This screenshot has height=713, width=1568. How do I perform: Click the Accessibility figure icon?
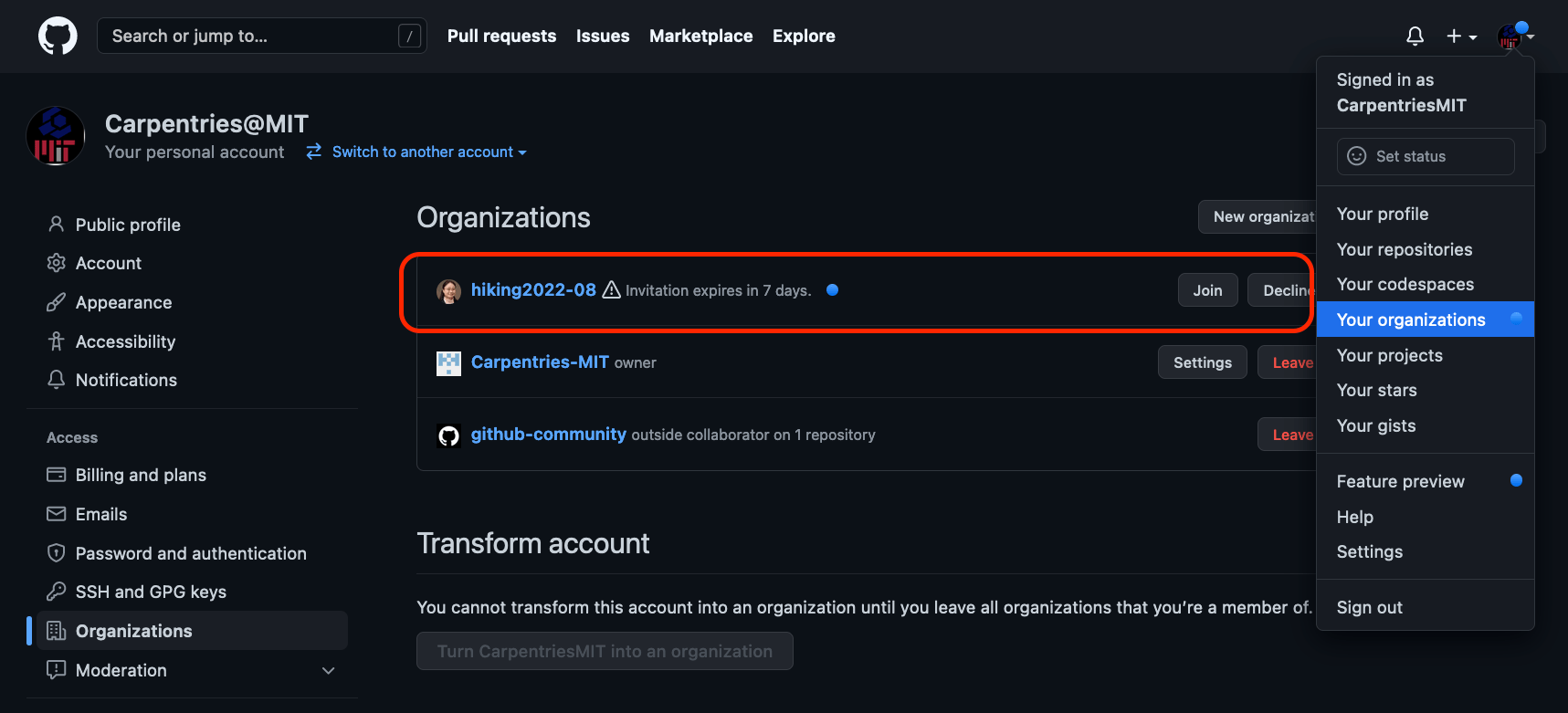[x=56, y=341]
